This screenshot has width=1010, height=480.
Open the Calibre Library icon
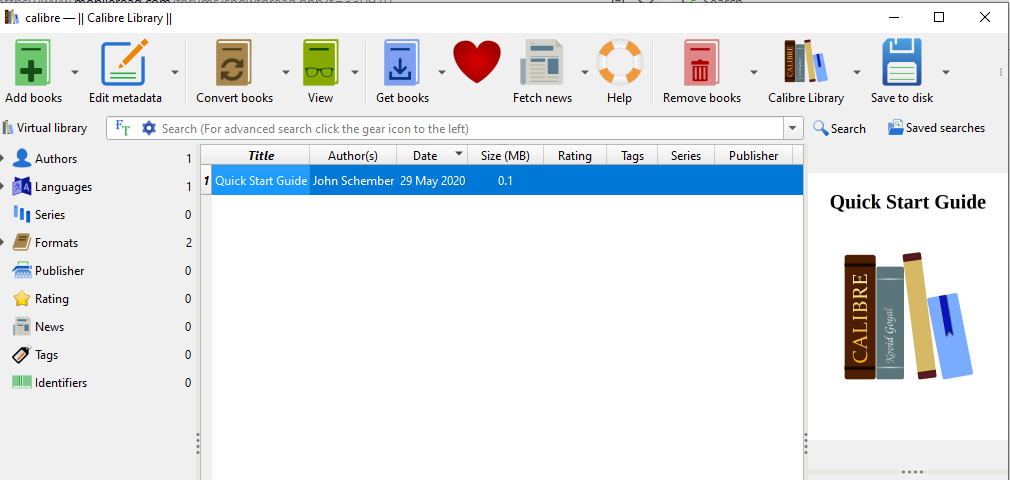pyautogui.click(x=805, y=61)
